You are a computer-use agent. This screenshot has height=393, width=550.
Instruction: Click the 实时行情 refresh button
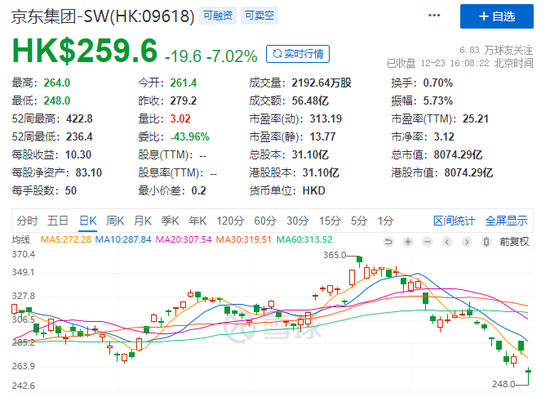pyautogui.click(x=298, y=54)
